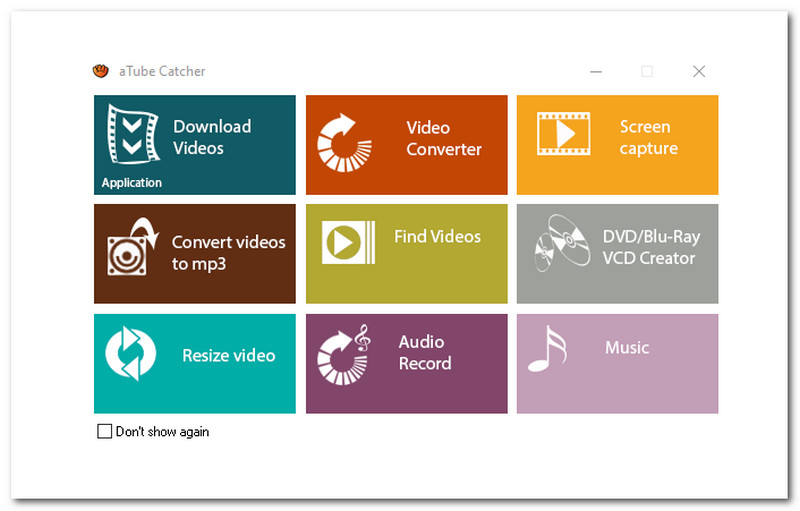Screen dimensions: 800x511
Task: Start Audio Record text label
Action: click(x=424, y=352)
